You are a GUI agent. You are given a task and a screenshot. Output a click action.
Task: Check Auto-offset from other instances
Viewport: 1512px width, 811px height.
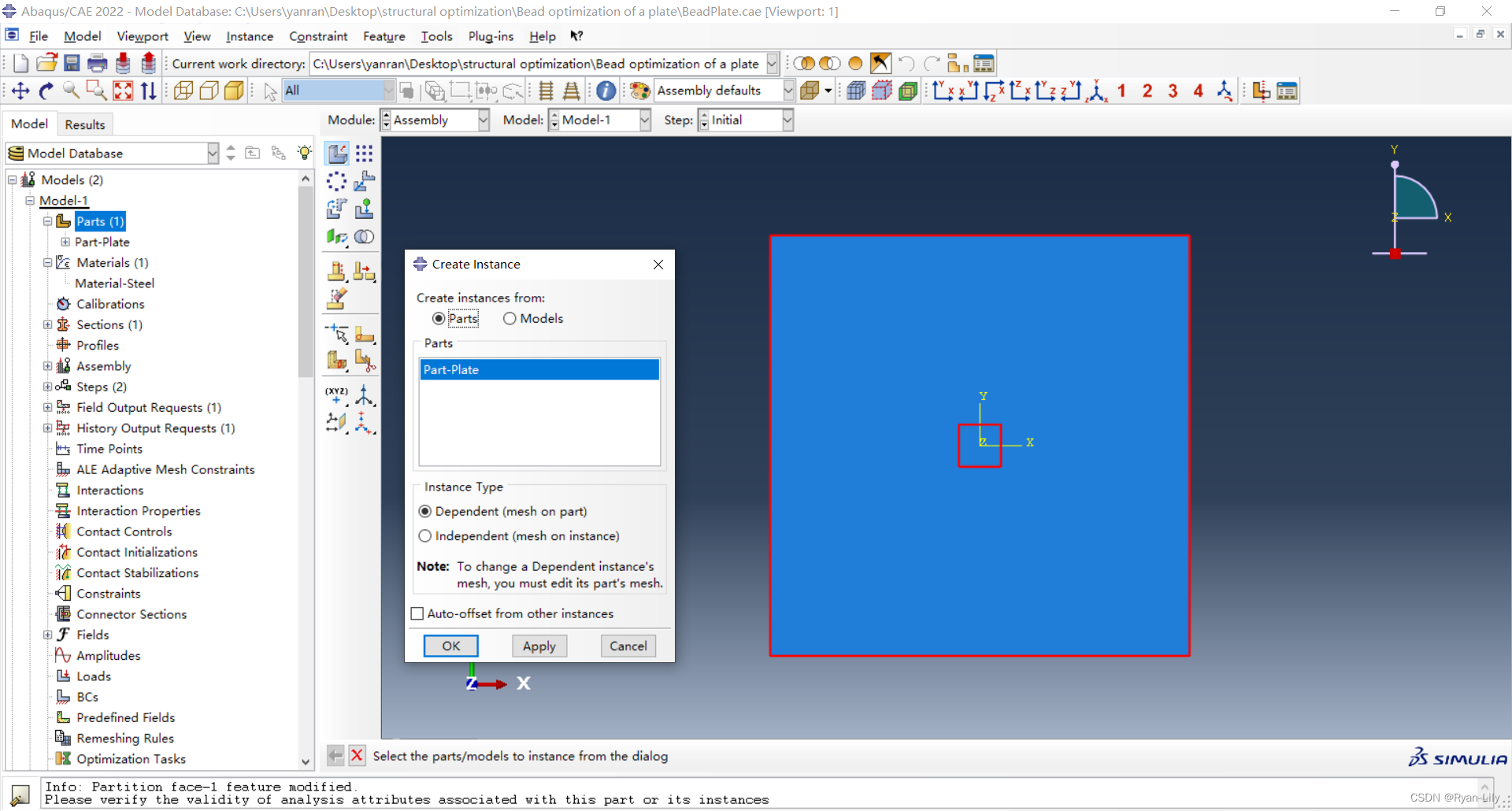pyautogui.click(x=417, y=613)
